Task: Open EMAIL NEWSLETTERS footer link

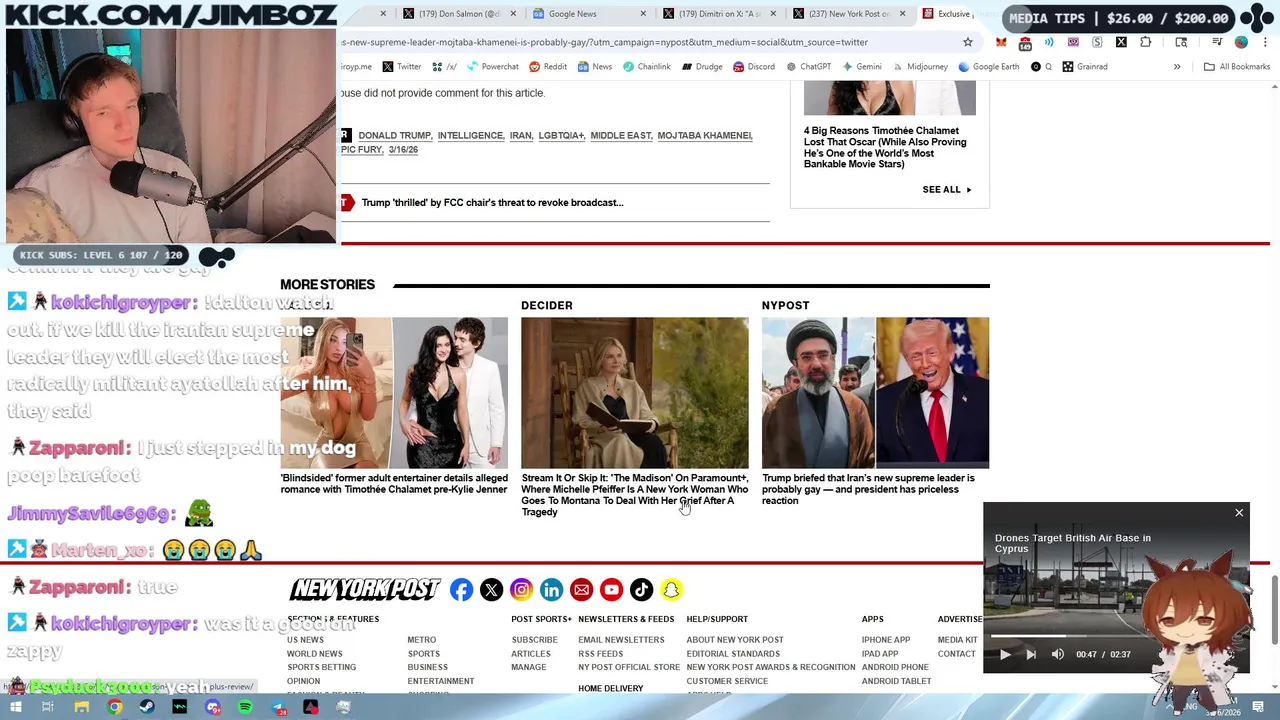Action: point(621,640)
